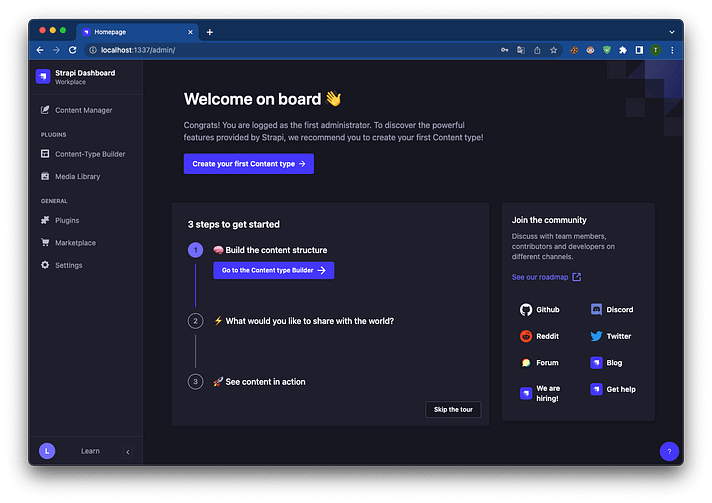Click Create your first Content type button
Image resolution: width=712 pixels, height=503 pixels.
pyautogui.click(x=248, y=163)
